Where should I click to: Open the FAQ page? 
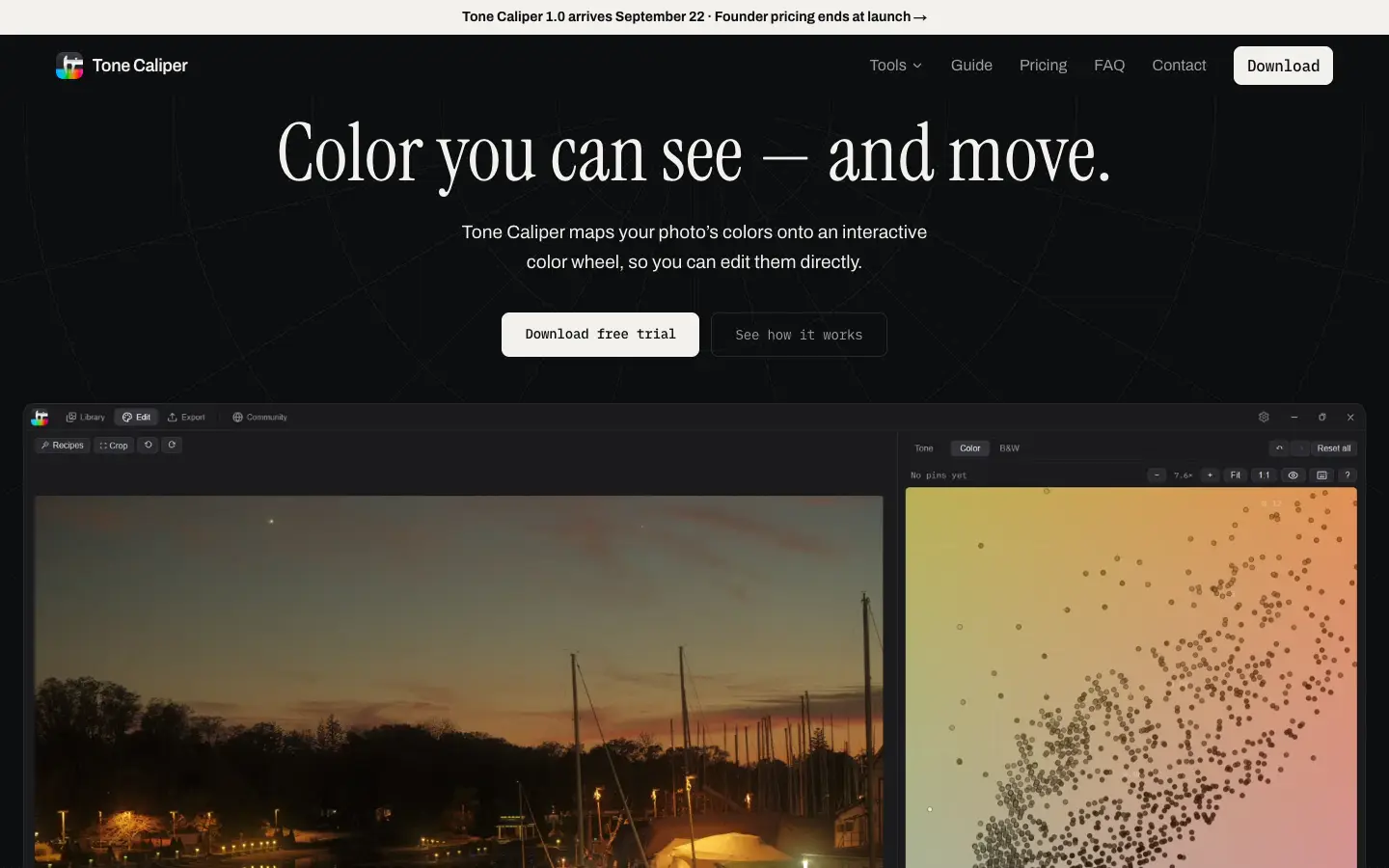tap(1109, 66)
